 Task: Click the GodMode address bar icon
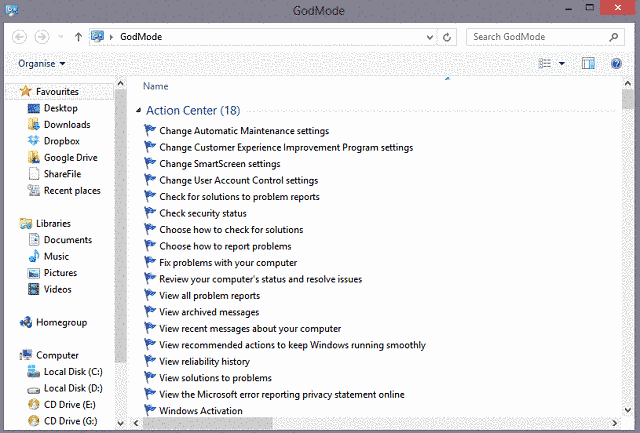(97, 36)
